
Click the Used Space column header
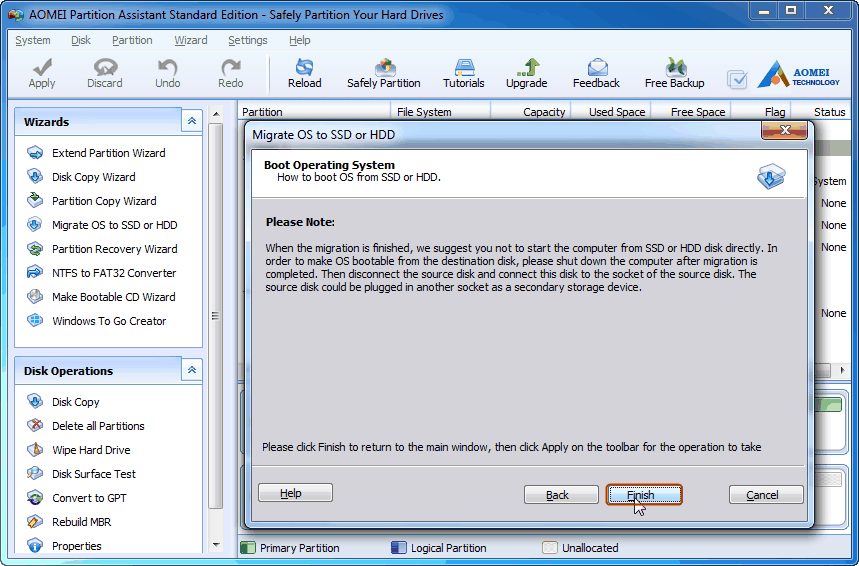pos(611,112)
